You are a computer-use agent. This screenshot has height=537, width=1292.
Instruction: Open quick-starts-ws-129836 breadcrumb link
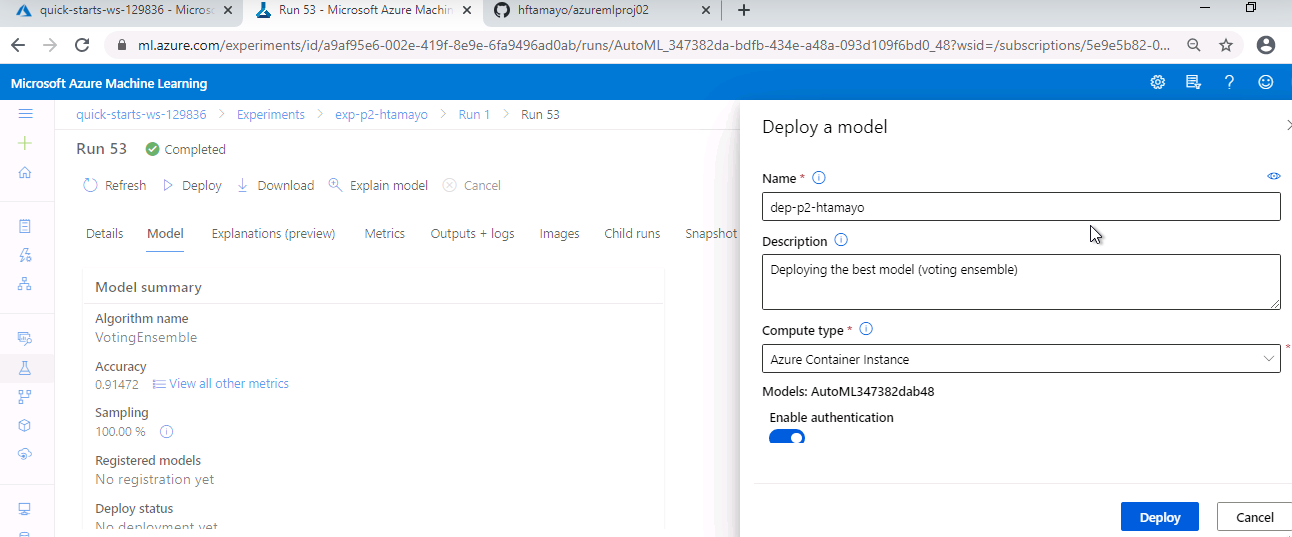tap(141, 114)
